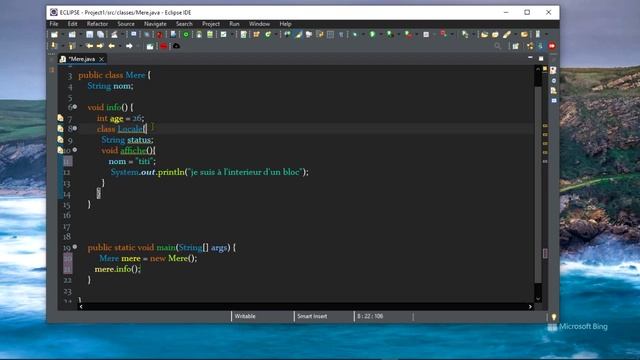
Task: Select the *Mere.java editor tab
Action: click(81, 59)
